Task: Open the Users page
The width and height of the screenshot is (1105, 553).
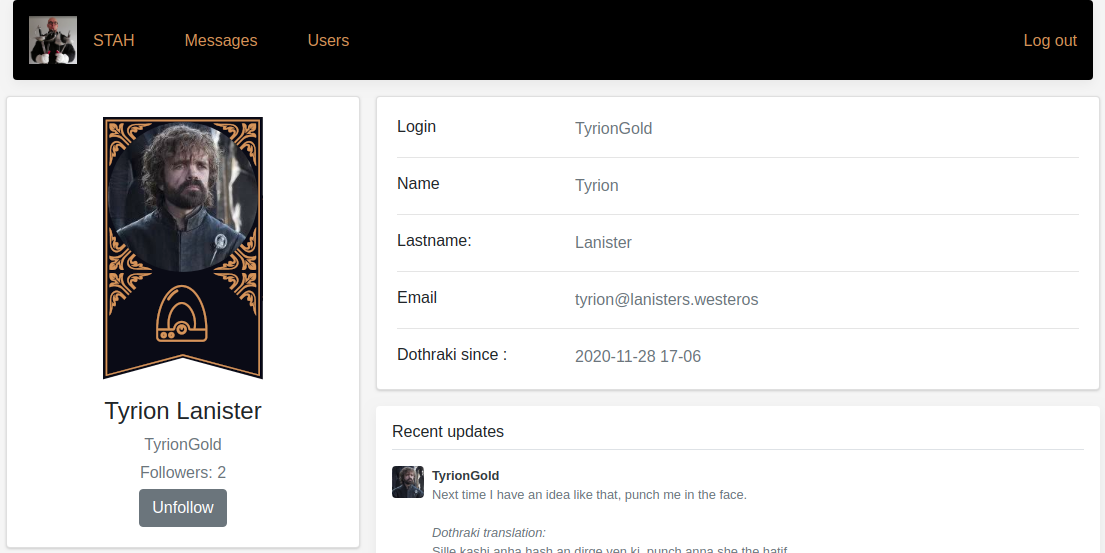Action: point(328,40)
